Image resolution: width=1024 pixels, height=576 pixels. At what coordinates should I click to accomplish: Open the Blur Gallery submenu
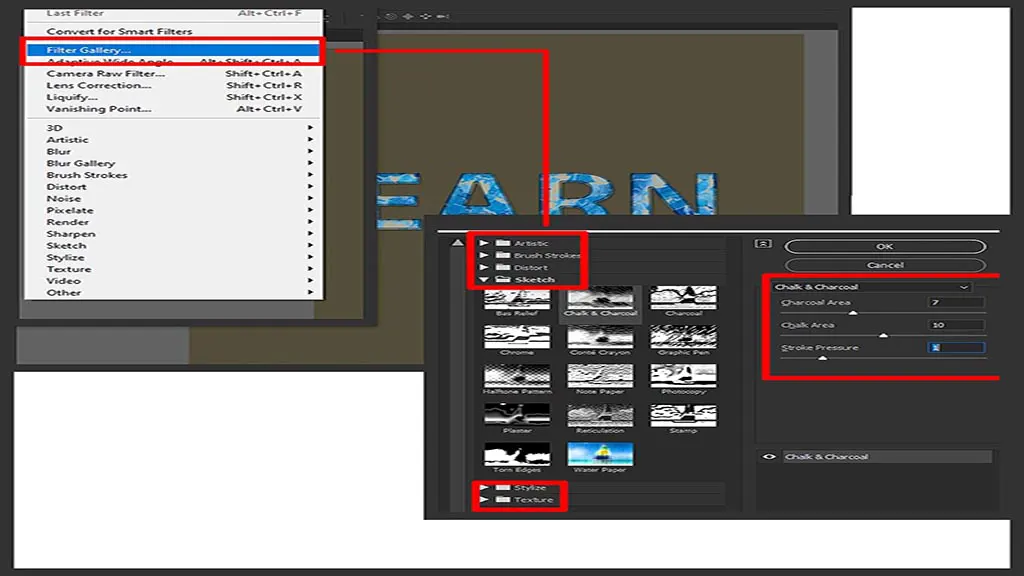tap(174, 163)
